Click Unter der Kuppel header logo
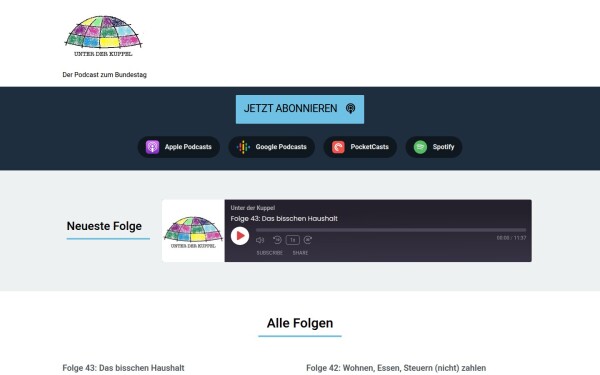Screen dimensions: 600x375 [x=103, y=36]
